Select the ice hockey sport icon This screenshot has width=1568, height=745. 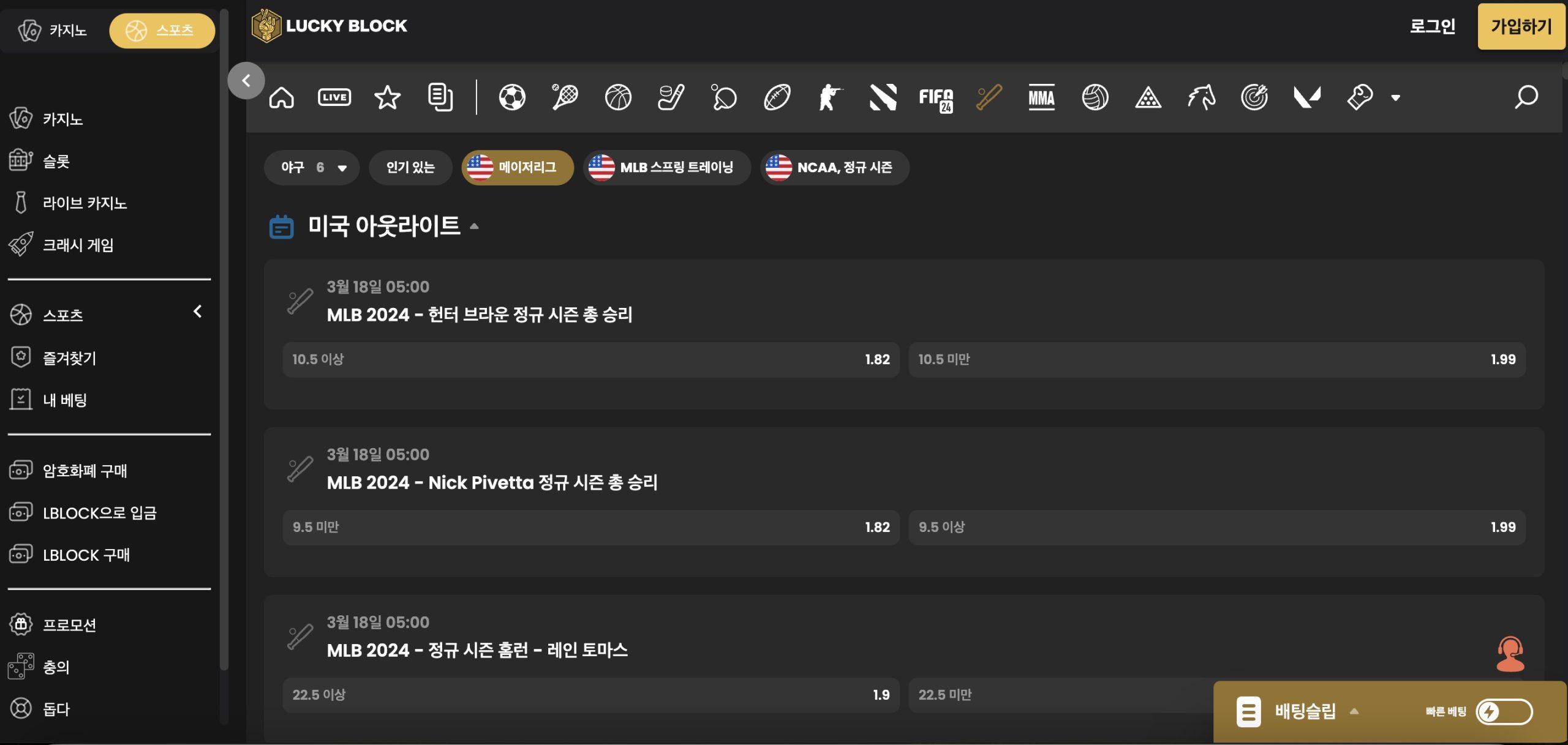pyautogui.click(x=671, y=97)
